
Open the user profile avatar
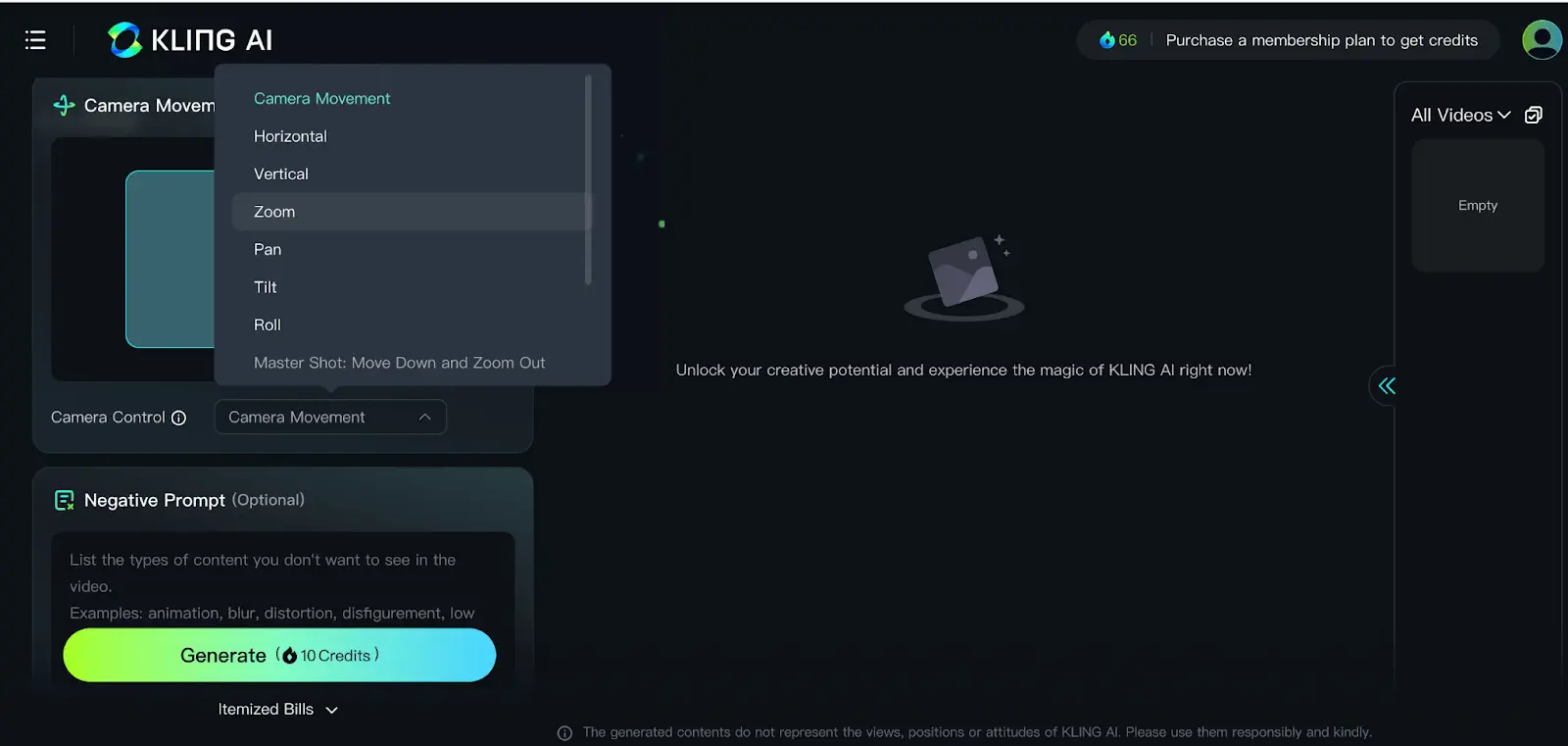pyautogui.click(x=1542, y=40)
